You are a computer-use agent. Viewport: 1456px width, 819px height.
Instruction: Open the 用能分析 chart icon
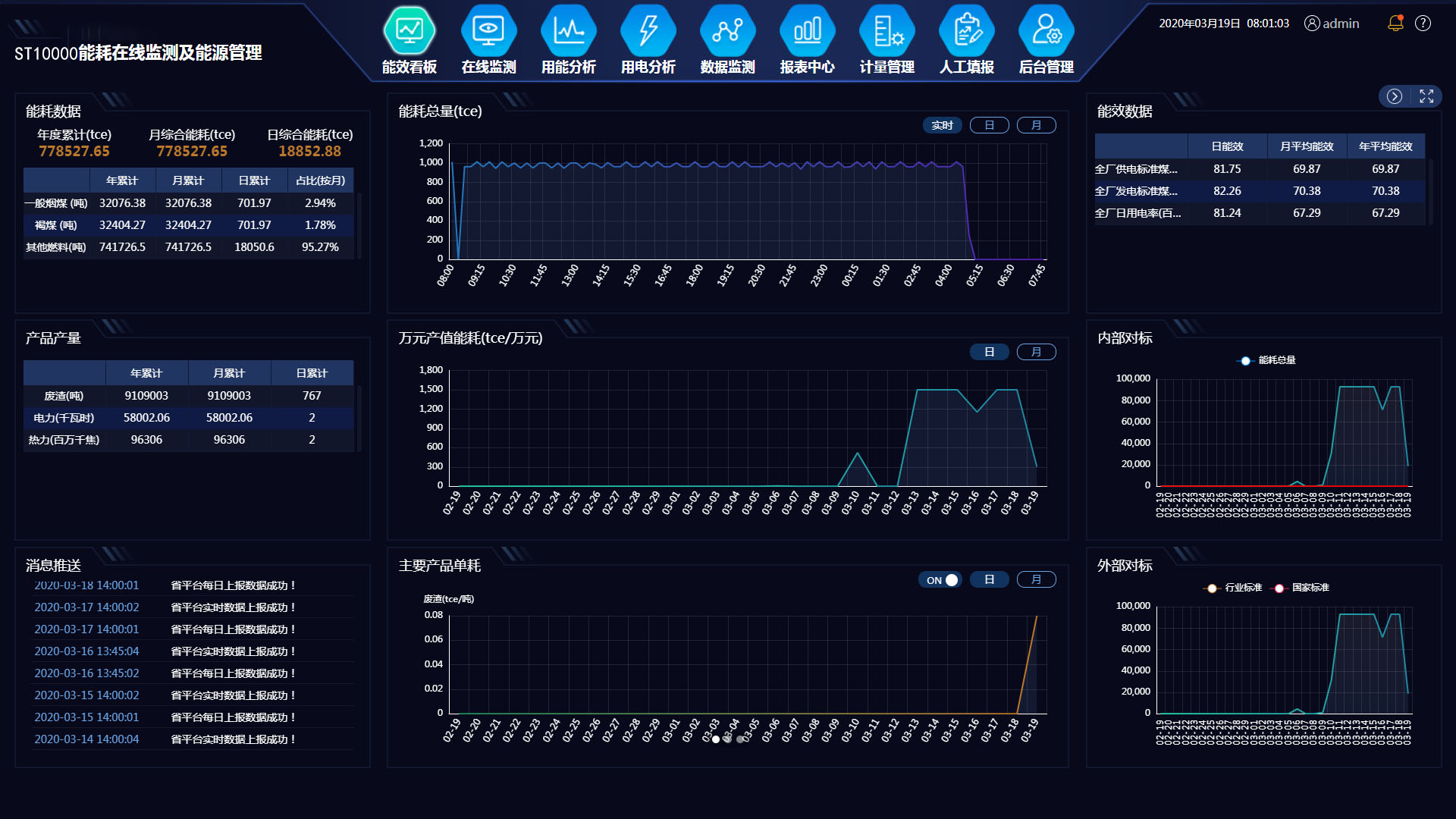click(x=568, y=32)
